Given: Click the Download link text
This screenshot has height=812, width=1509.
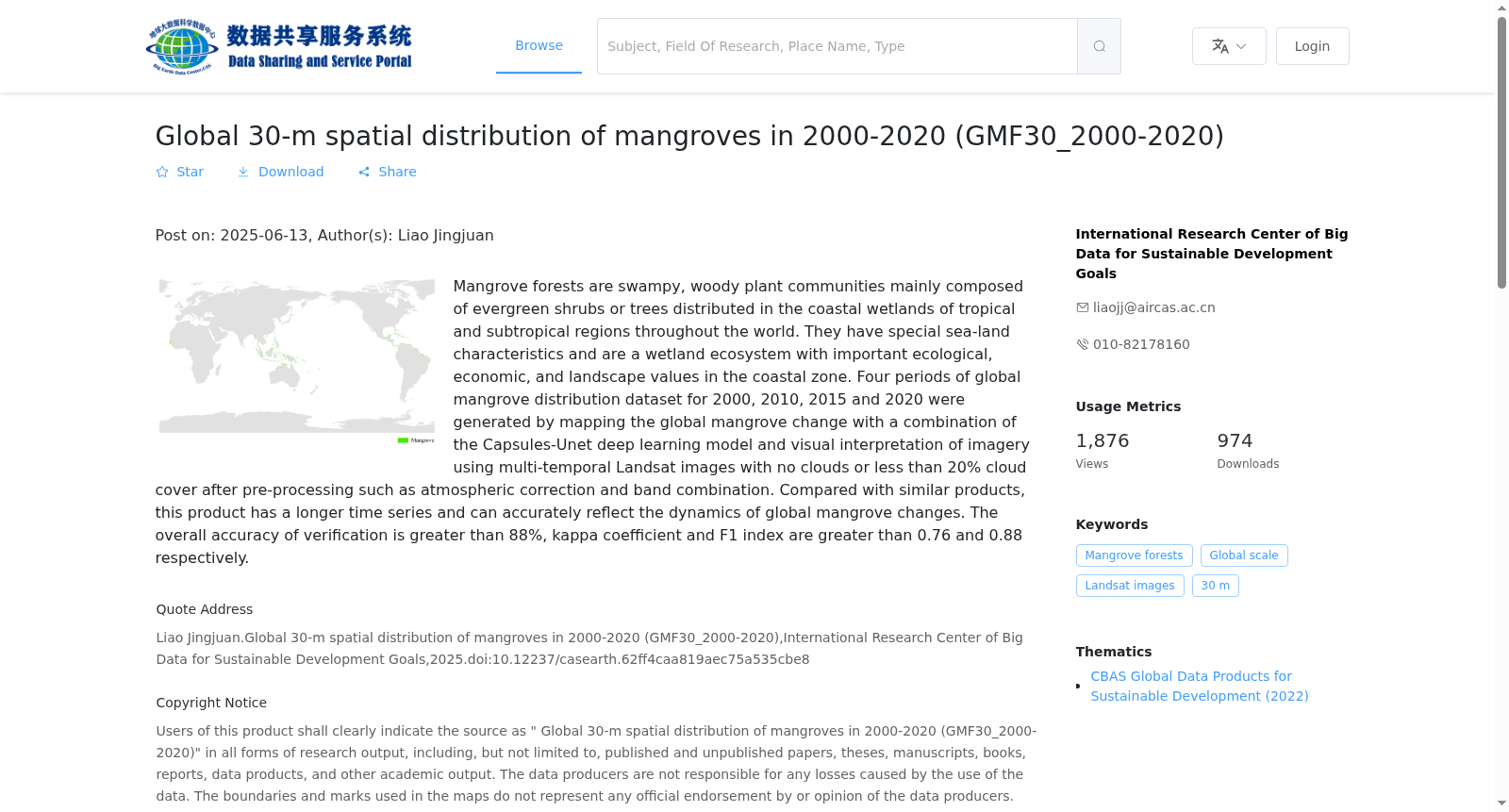Looking at the screenshot, I should 290,172.
